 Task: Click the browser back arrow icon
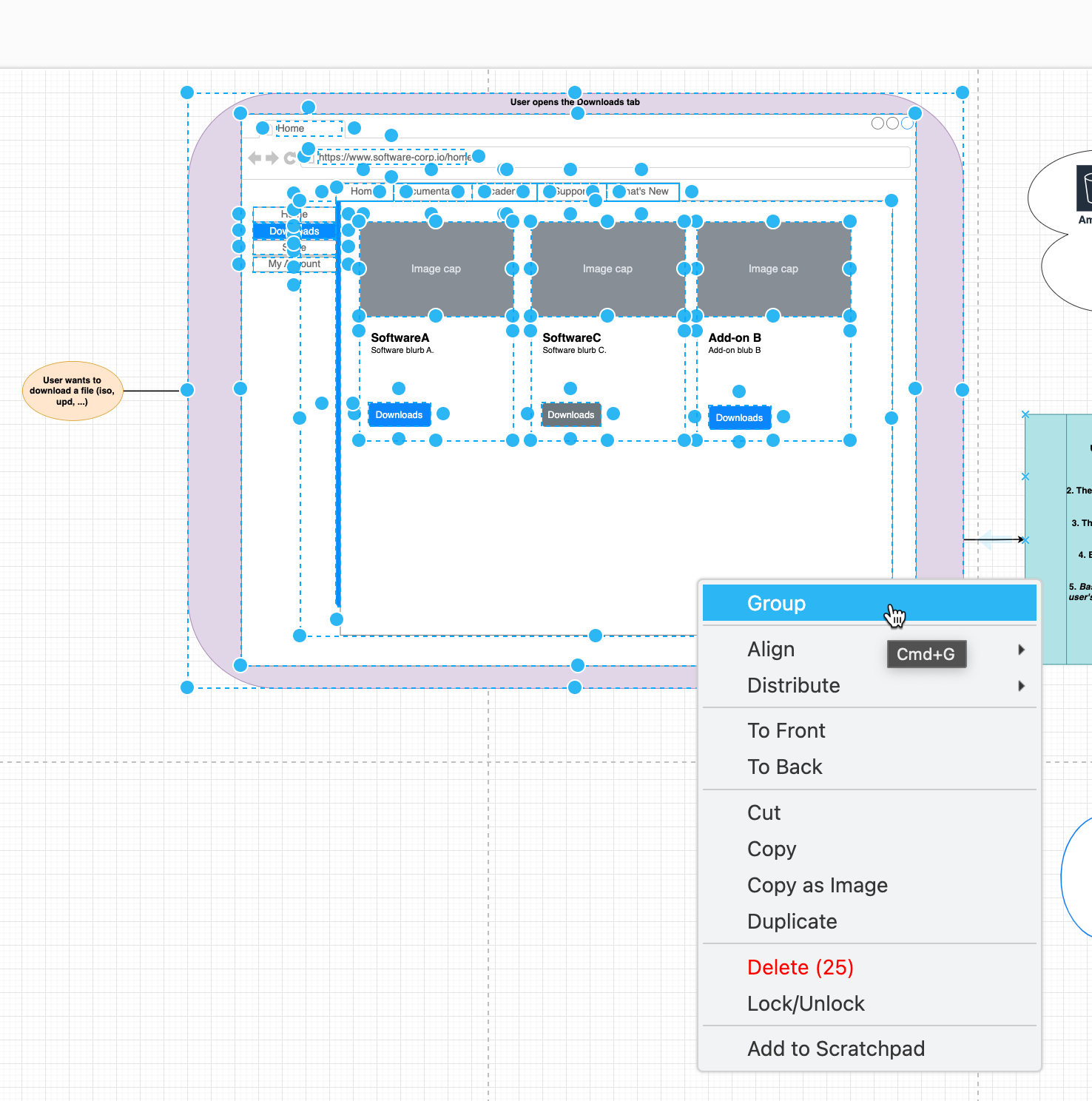point(254,157)
